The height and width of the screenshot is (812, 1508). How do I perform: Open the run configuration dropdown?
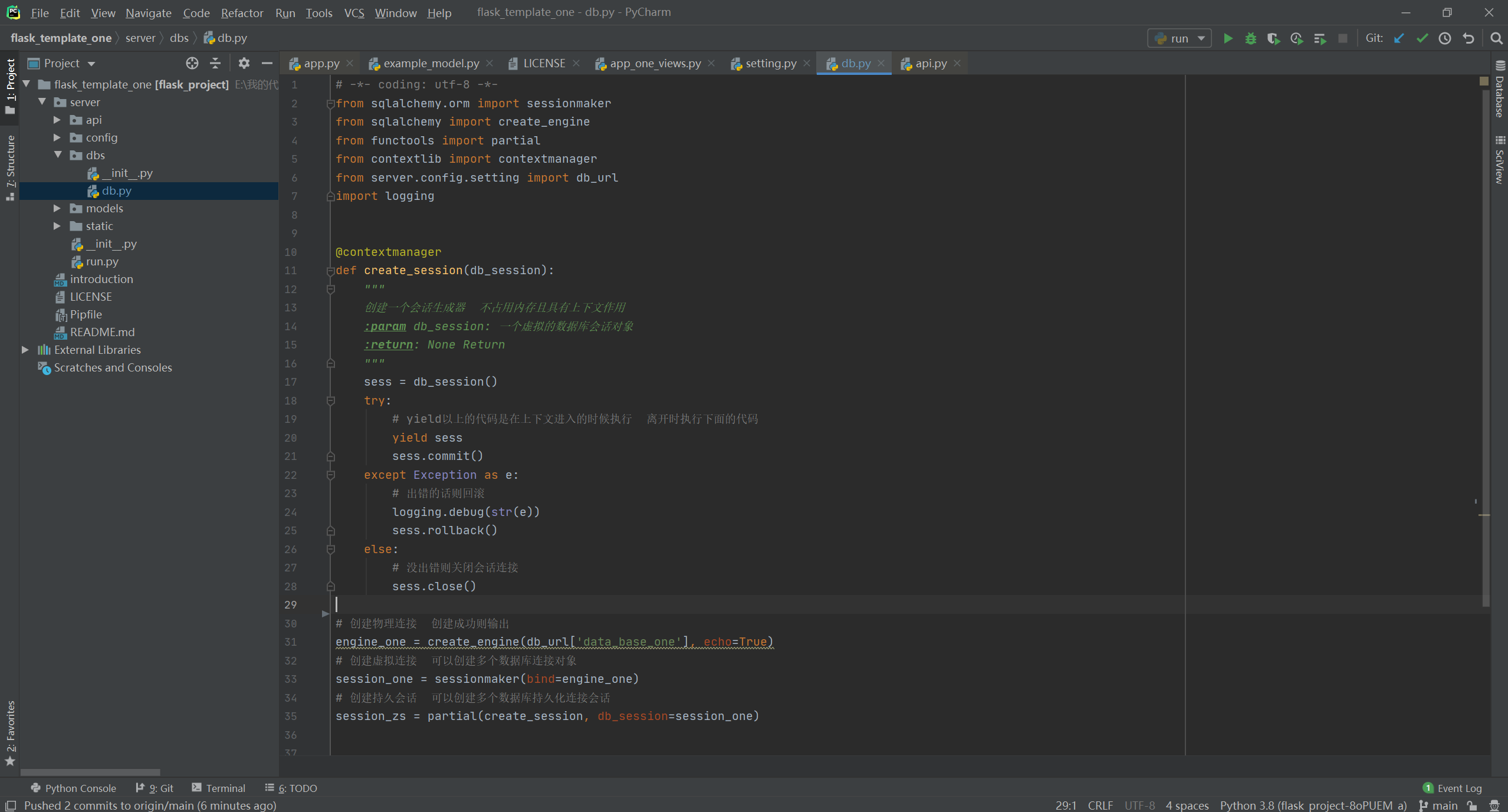tap(1180, 38)
